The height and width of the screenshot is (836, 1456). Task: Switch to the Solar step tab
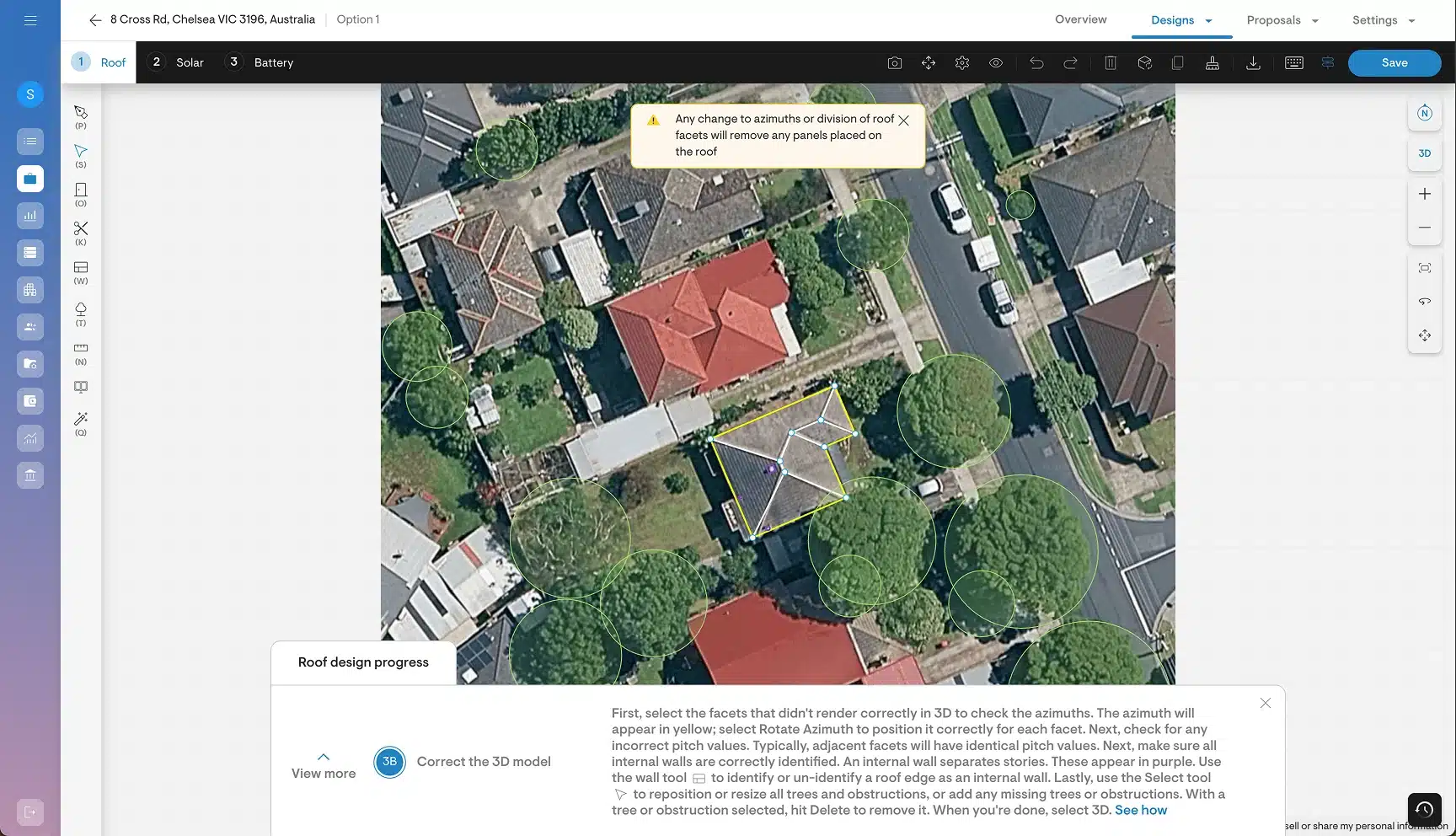179,62
